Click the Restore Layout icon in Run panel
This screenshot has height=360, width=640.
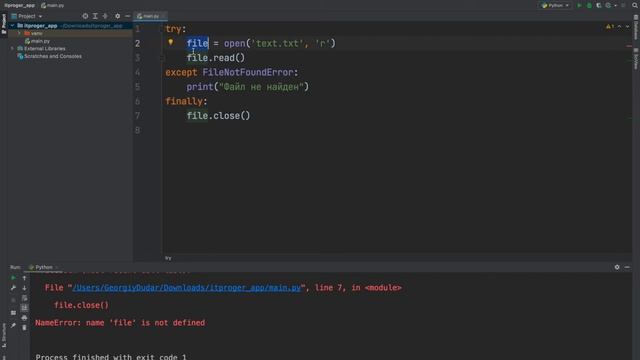point(13,313)
